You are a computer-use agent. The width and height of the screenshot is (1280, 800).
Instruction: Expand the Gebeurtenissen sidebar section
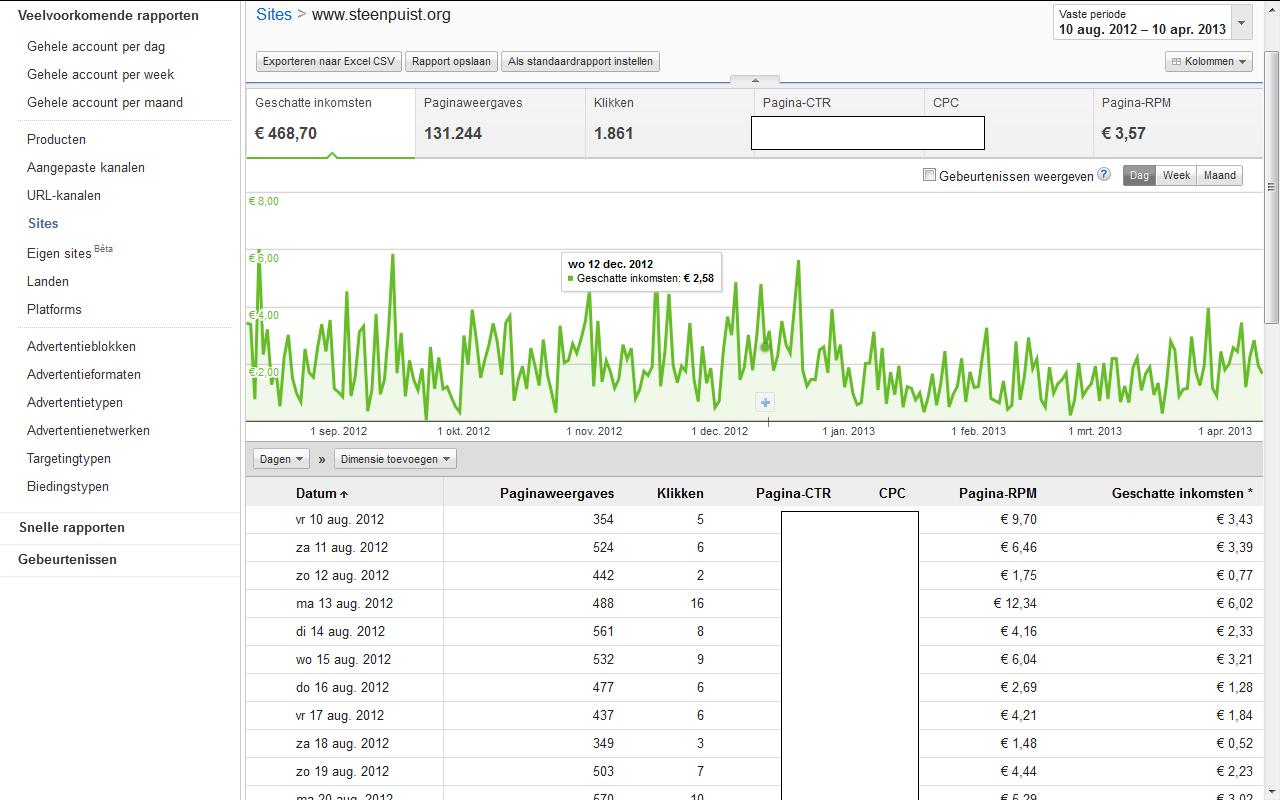pyautogui.click(x=67, y=559)
